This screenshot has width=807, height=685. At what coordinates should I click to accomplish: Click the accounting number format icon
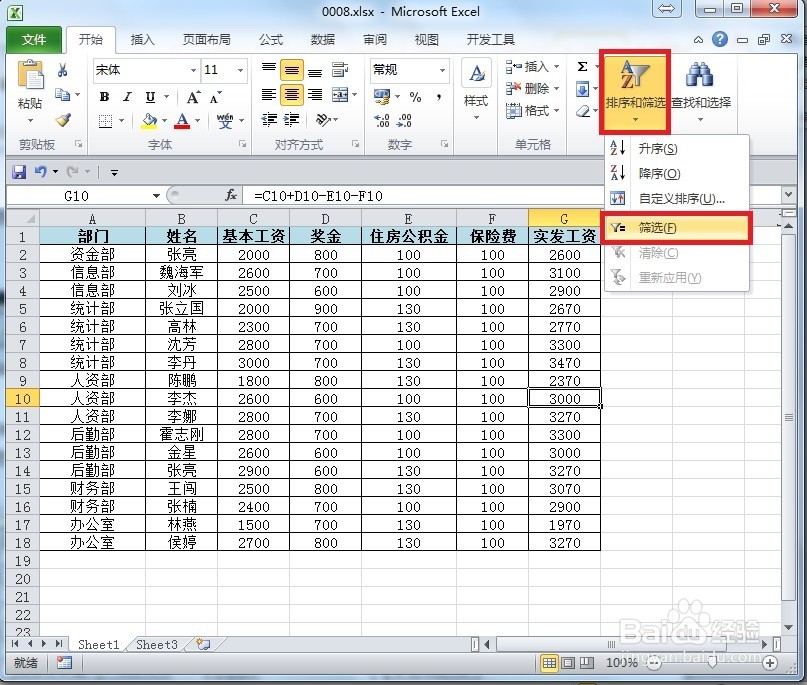[382, 96]
